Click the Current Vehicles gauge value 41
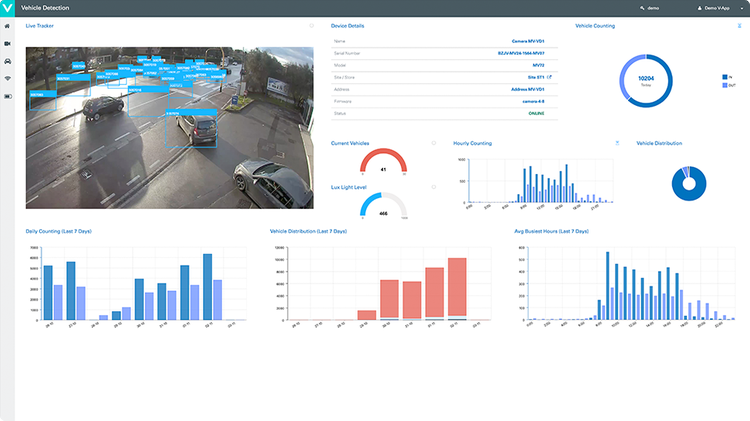This screenshot has width=750, height=421. pos(383,169)
